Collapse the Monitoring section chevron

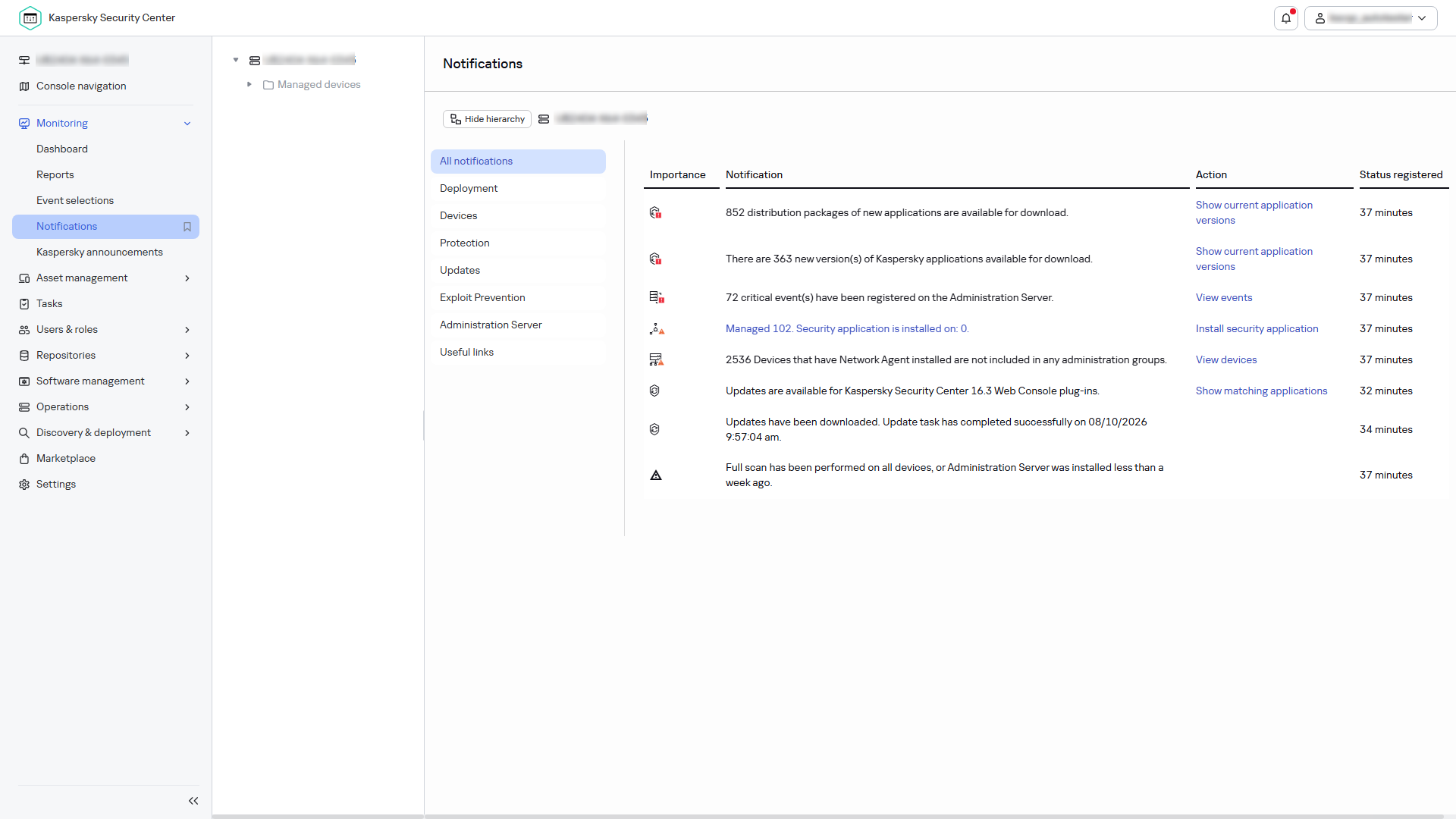pos(187,124)
